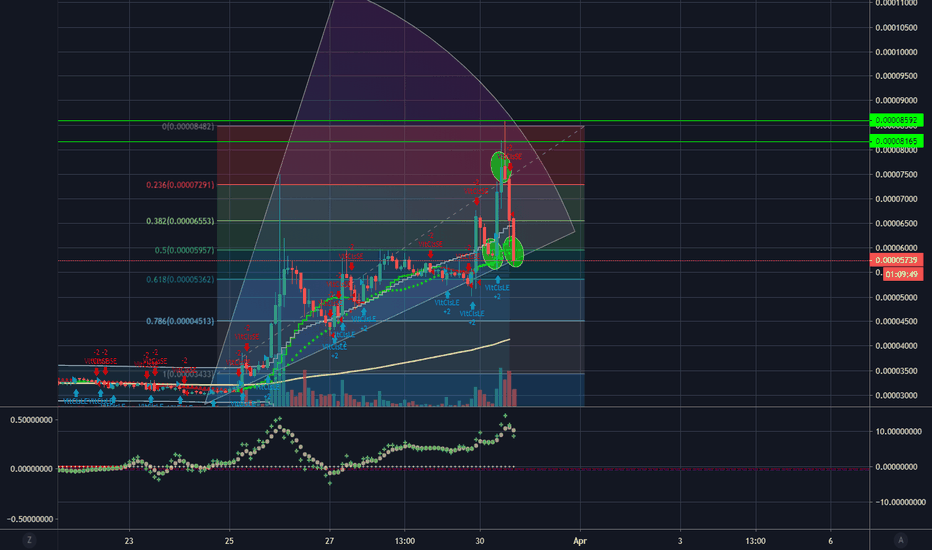Select Fibonacci level label 0.236(0.00007291)
This screenshot has height=550, width=932.
[x=180, y=185]
